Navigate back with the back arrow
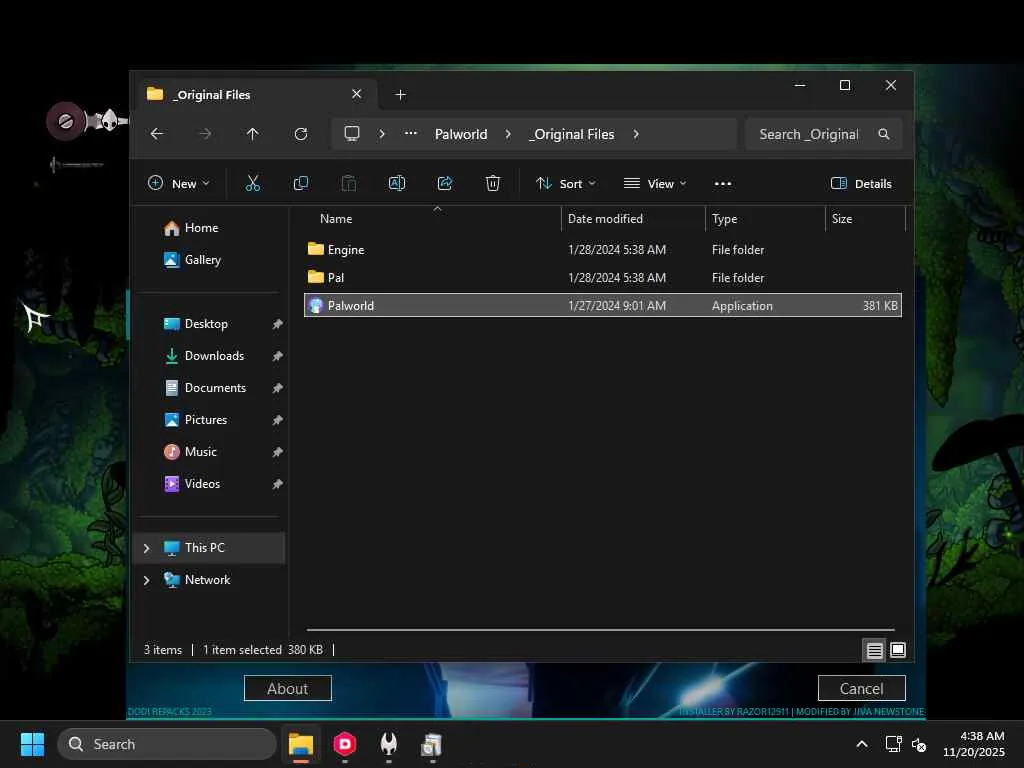The height and width of the screenshot is (768, 1024). click(157, 134)
